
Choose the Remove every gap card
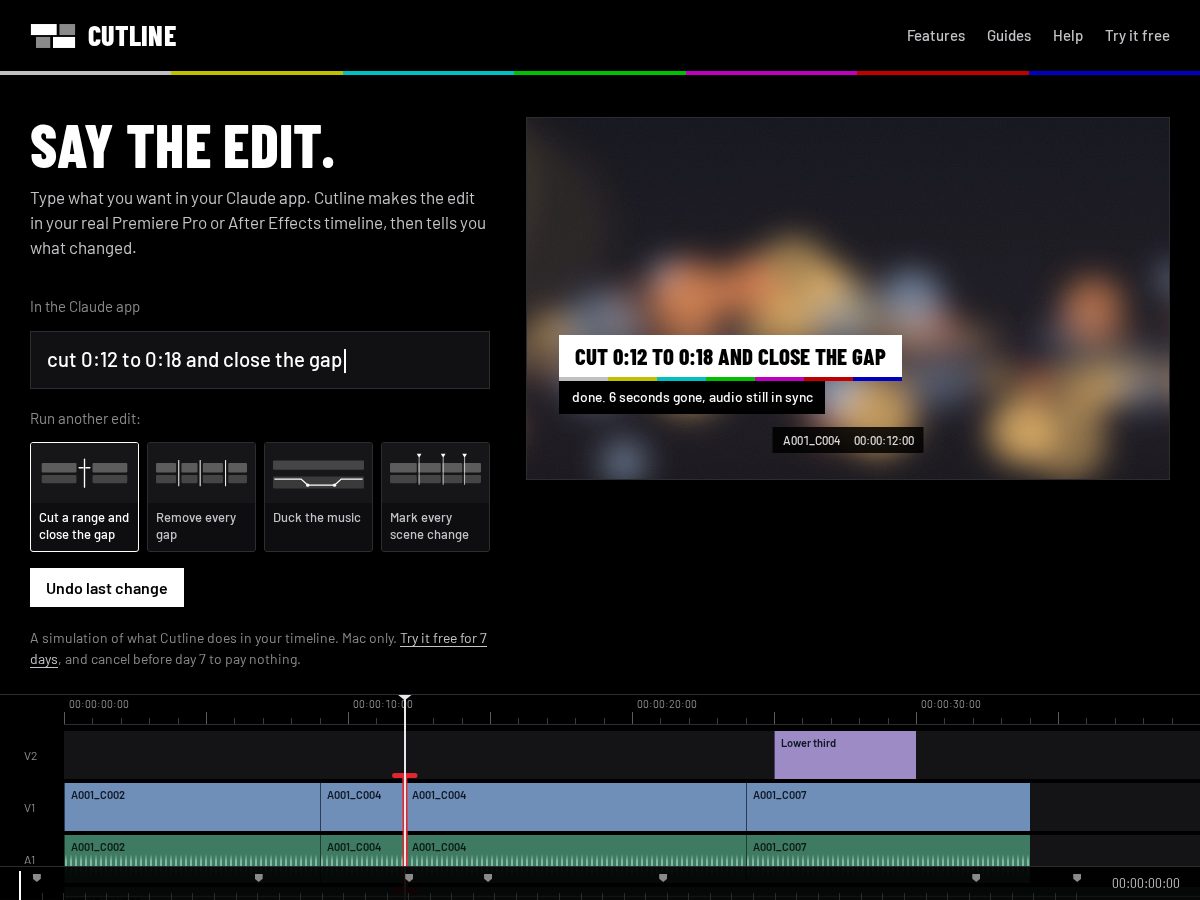click(x=201, y=497)
